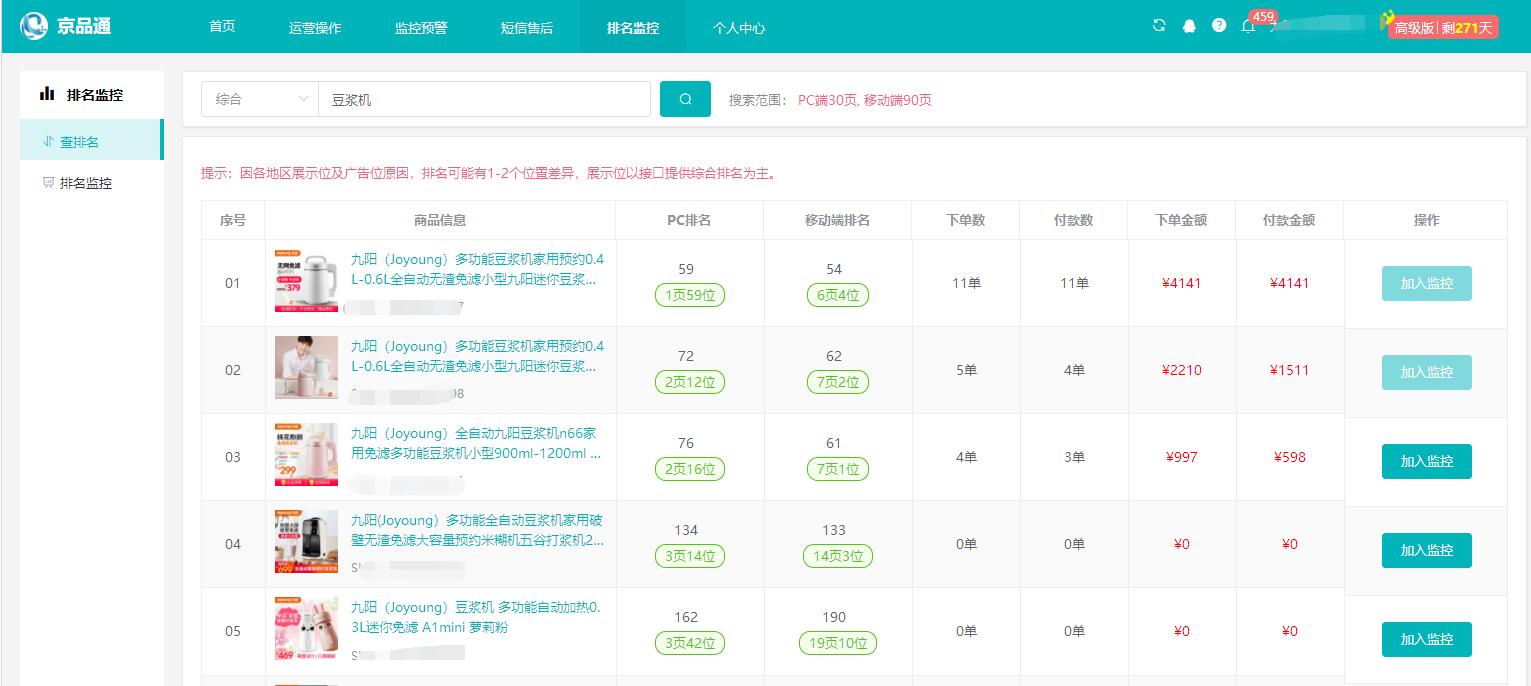Click the ¥2210 order amount cell
The image size is (1531, 686).
(1181, 370)
